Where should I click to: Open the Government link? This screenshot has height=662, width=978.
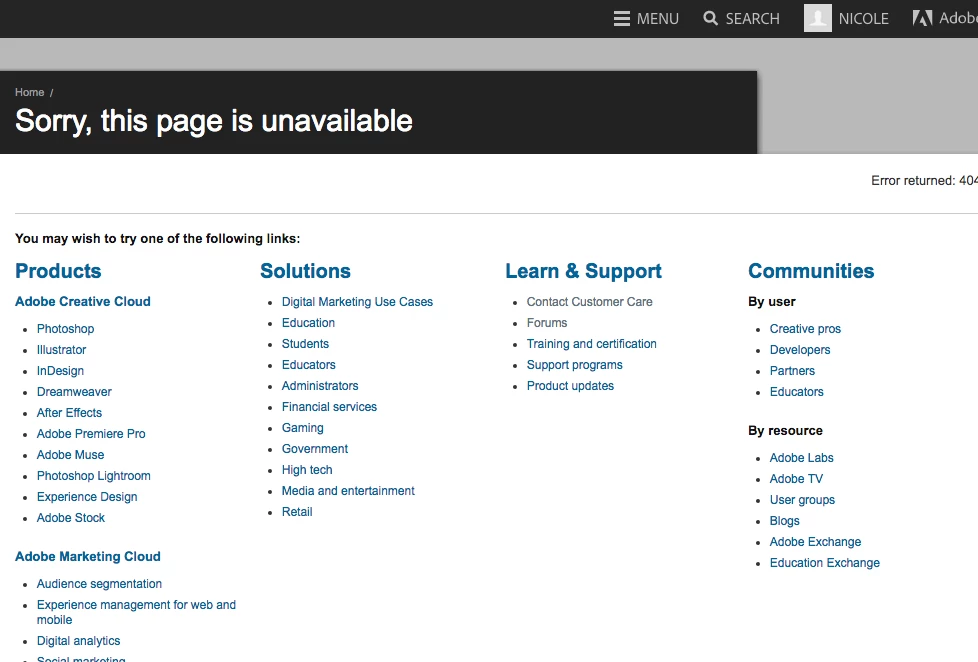click(315, 449)
